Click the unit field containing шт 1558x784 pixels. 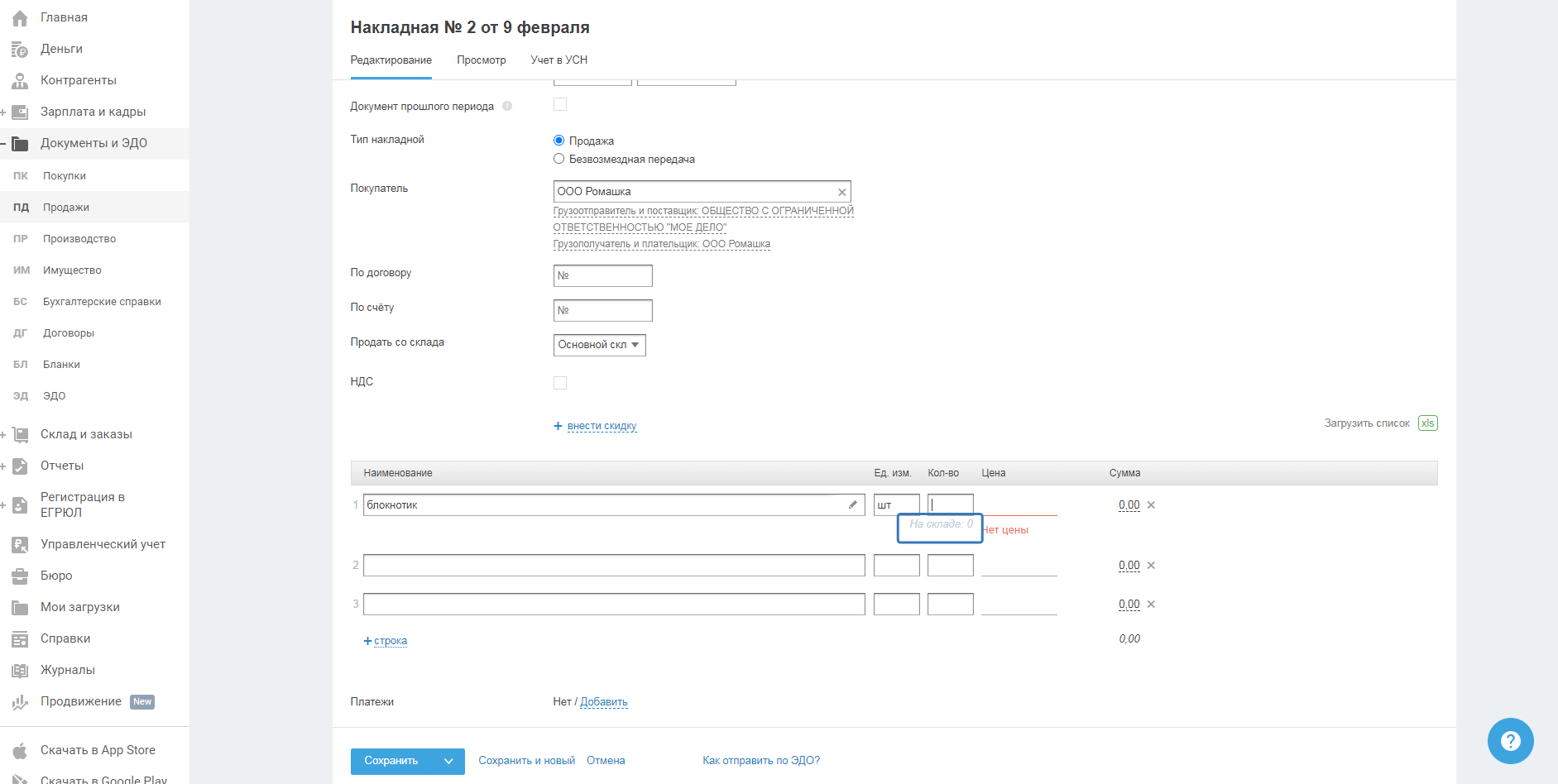click(x=897, y=504)
